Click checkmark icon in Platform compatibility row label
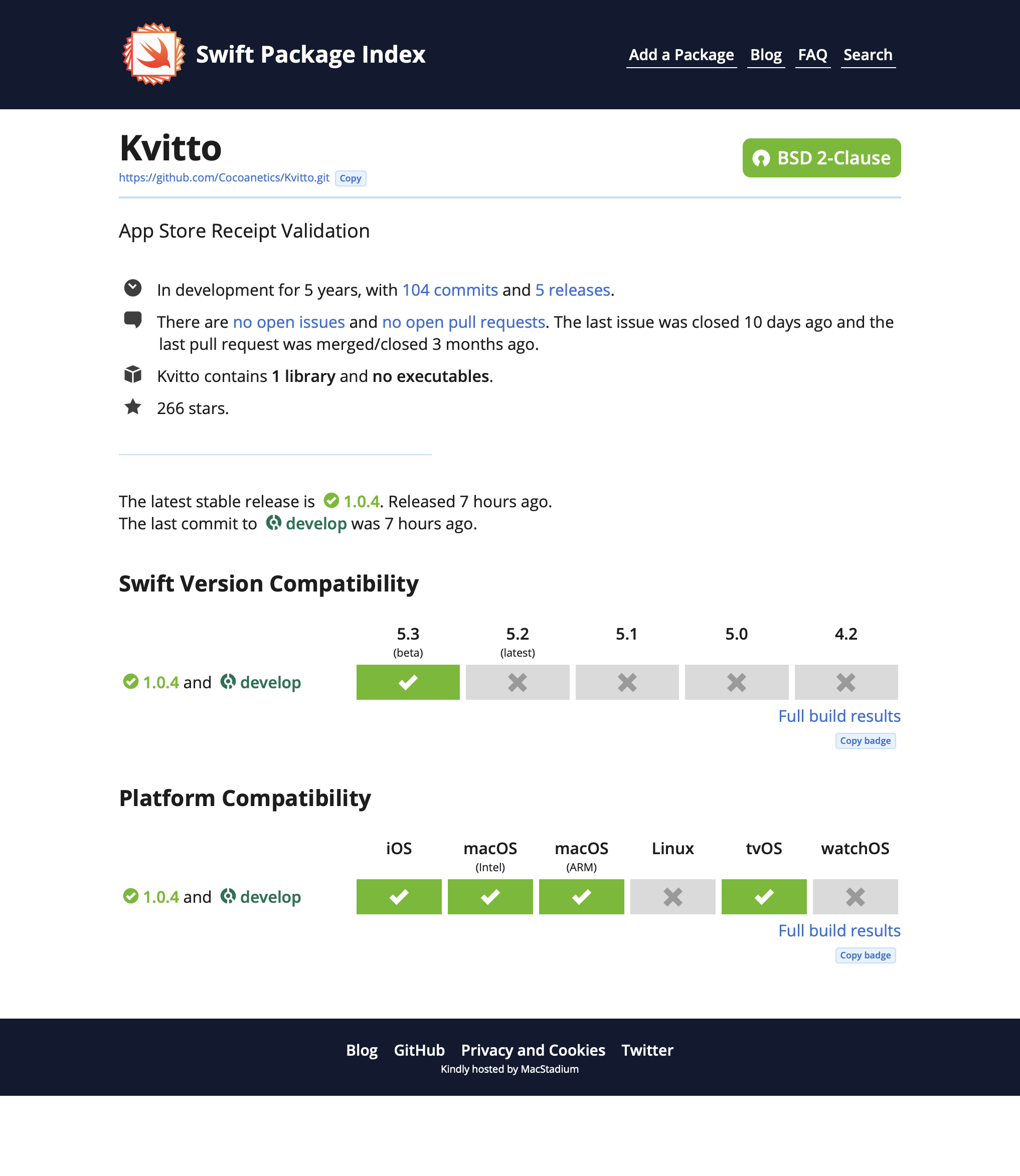The image size is (1020, 1176). (131, 895)
